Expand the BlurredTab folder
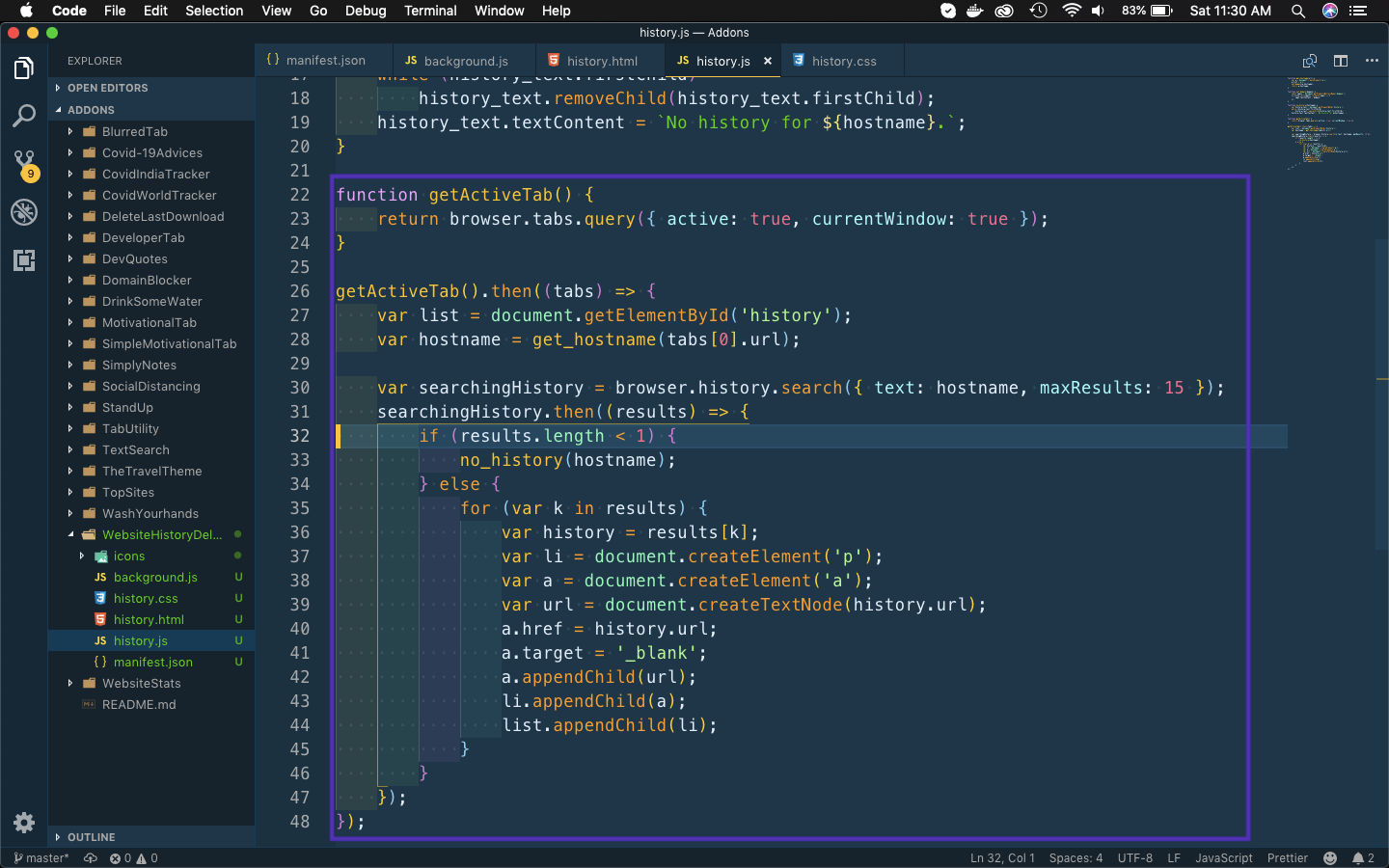1389x868 pixels. (x=151, y=131)
